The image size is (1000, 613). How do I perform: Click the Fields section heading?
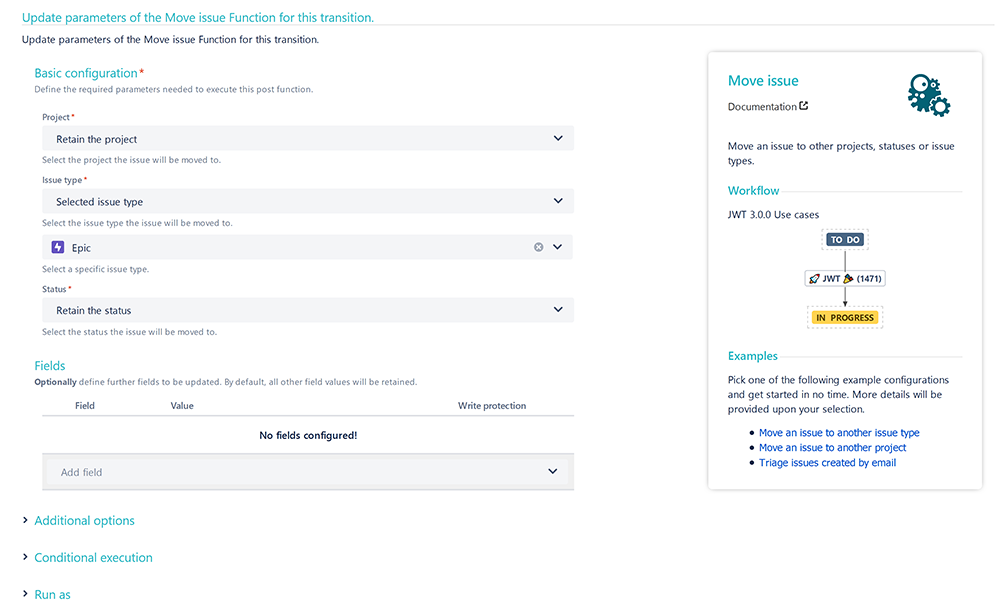coord(50,366)
